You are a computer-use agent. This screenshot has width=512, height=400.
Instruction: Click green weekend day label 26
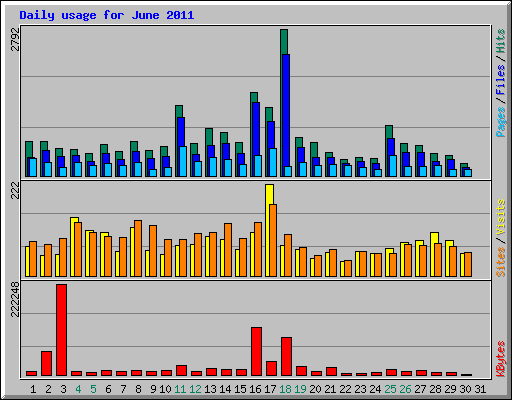click(405, 389)
